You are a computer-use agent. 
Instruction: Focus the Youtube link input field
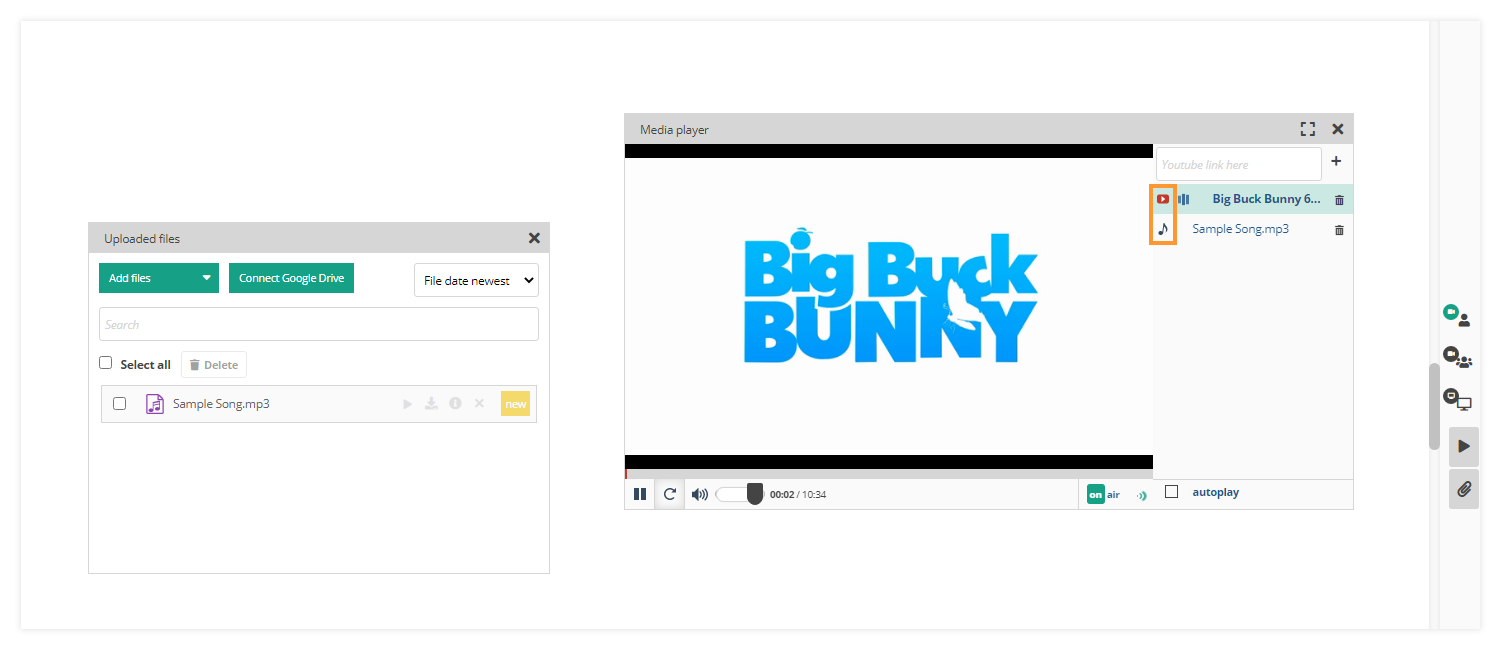pos(1239,164)
